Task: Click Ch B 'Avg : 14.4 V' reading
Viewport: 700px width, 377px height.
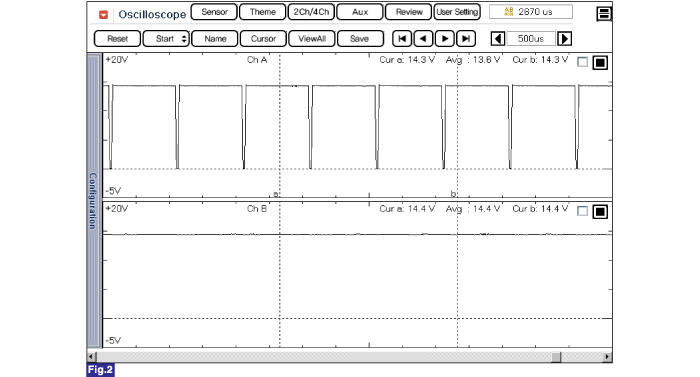Action: (x=473, y=209)
